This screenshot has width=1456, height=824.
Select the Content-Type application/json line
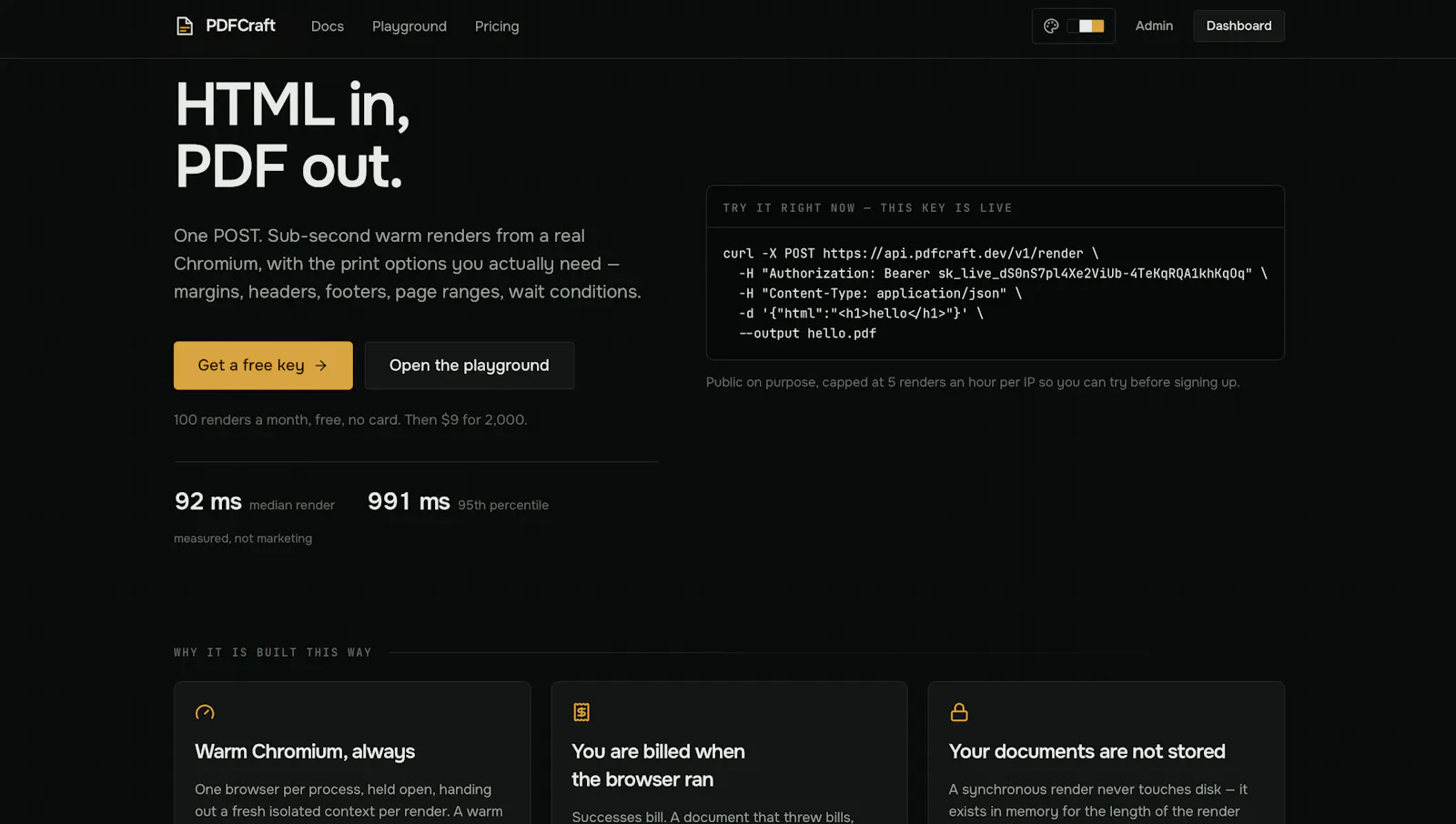coord(880,293)
